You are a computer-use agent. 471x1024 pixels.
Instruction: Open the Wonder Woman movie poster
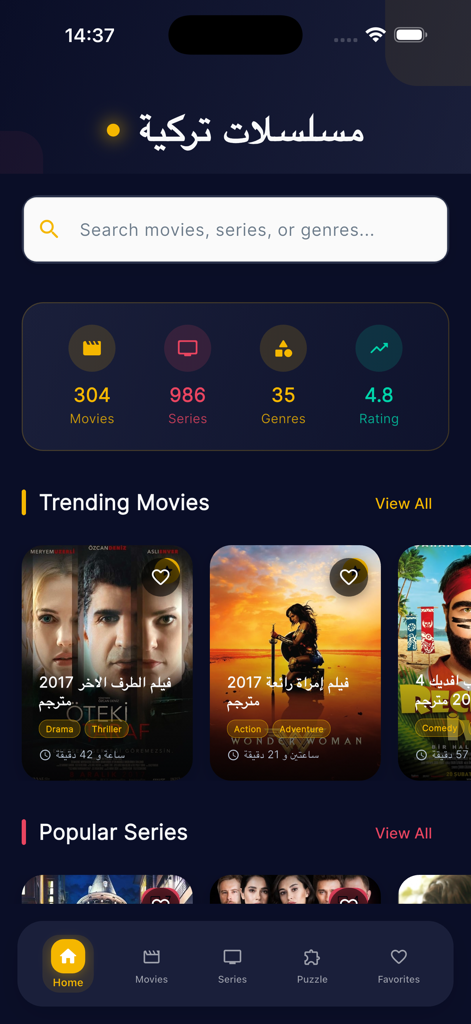pyautogui.click(x=295, y=662)
